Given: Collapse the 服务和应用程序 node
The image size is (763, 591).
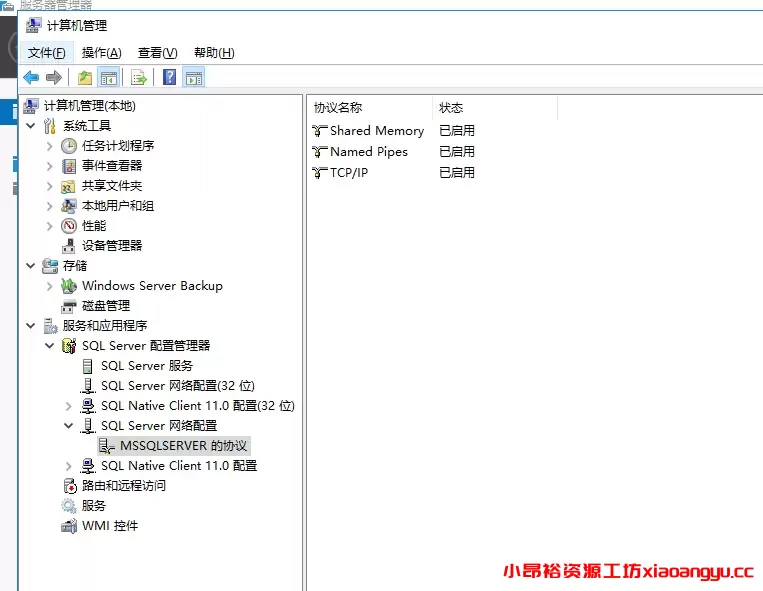Looking at the screenshot, I should pyautogui.click(x=31, y=325).
